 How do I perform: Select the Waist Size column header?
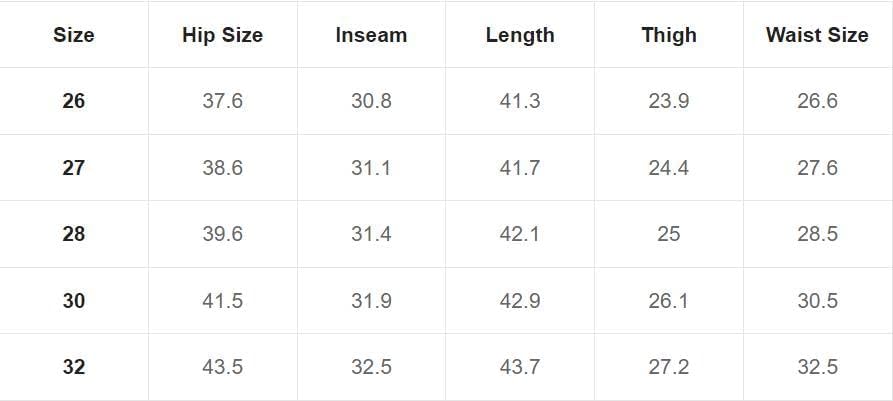point(817,35)
